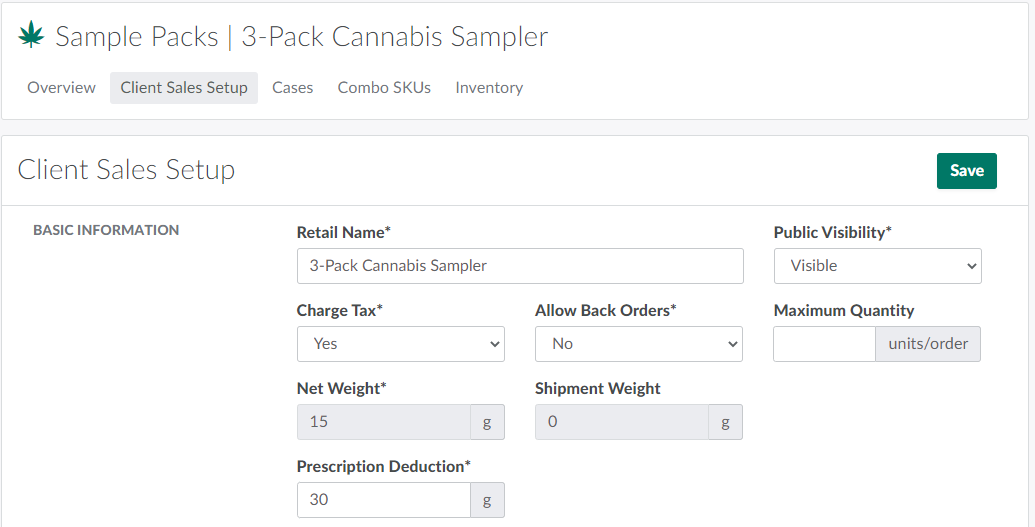This screenshot has width=1035, height=527.
Task: Expand the Allow Back Orders dropdown
Action: (x=638, y=344)
